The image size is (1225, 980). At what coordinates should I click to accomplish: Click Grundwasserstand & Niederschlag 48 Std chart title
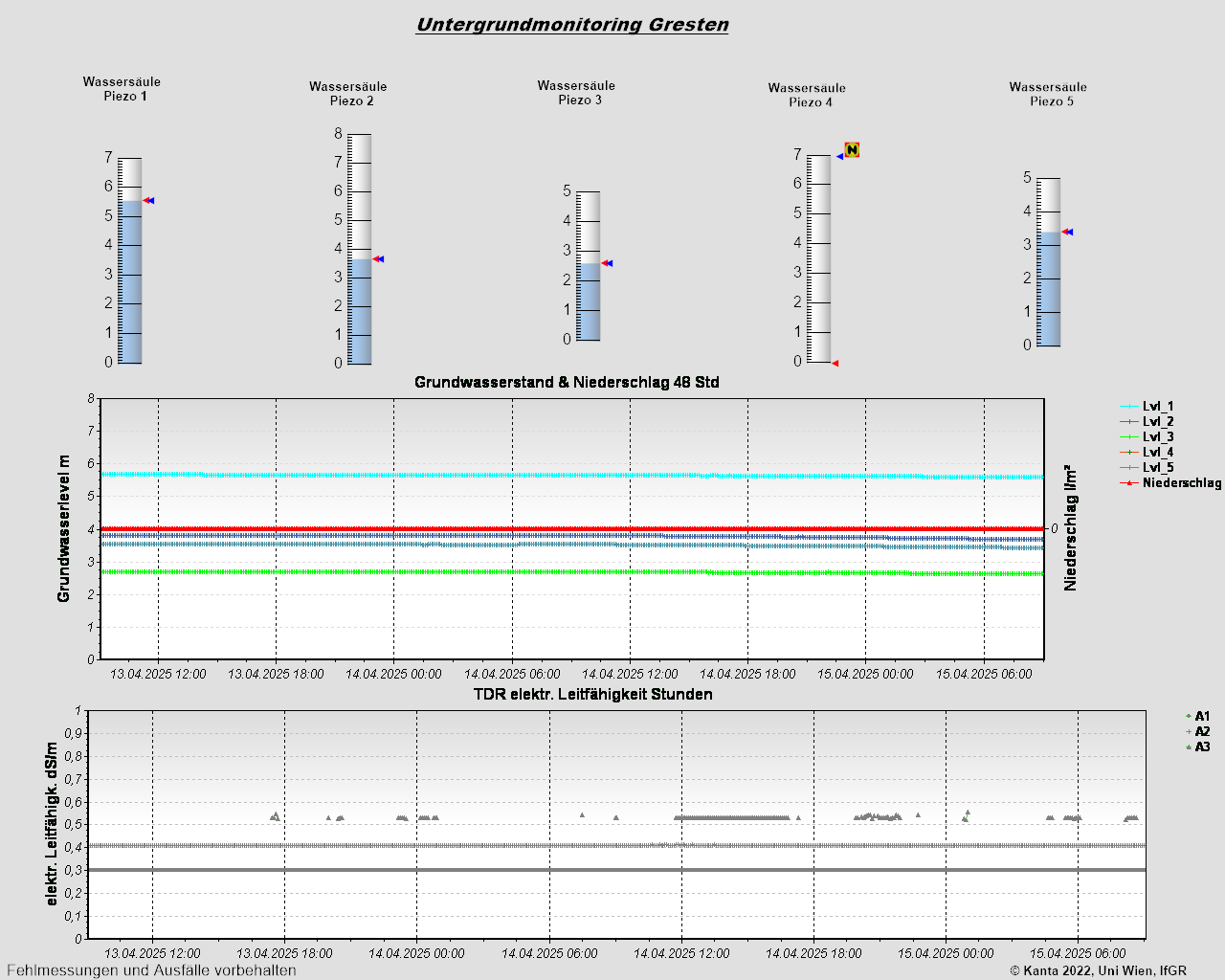(567, 382)
